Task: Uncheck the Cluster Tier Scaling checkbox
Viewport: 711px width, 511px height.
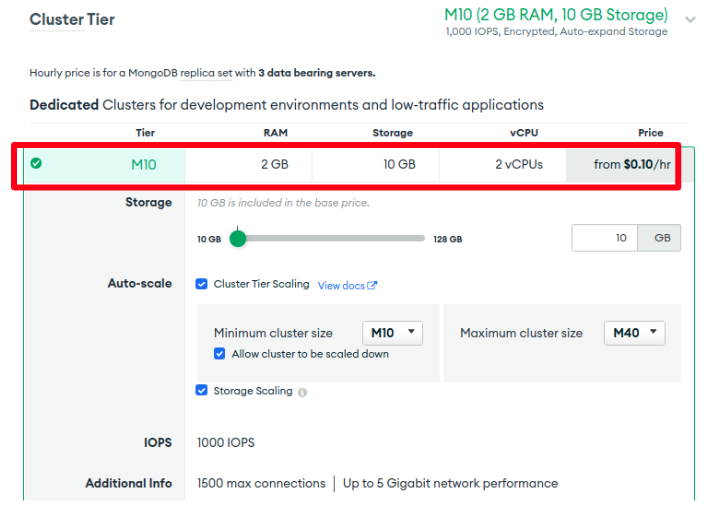Action: tap(201, 284)
